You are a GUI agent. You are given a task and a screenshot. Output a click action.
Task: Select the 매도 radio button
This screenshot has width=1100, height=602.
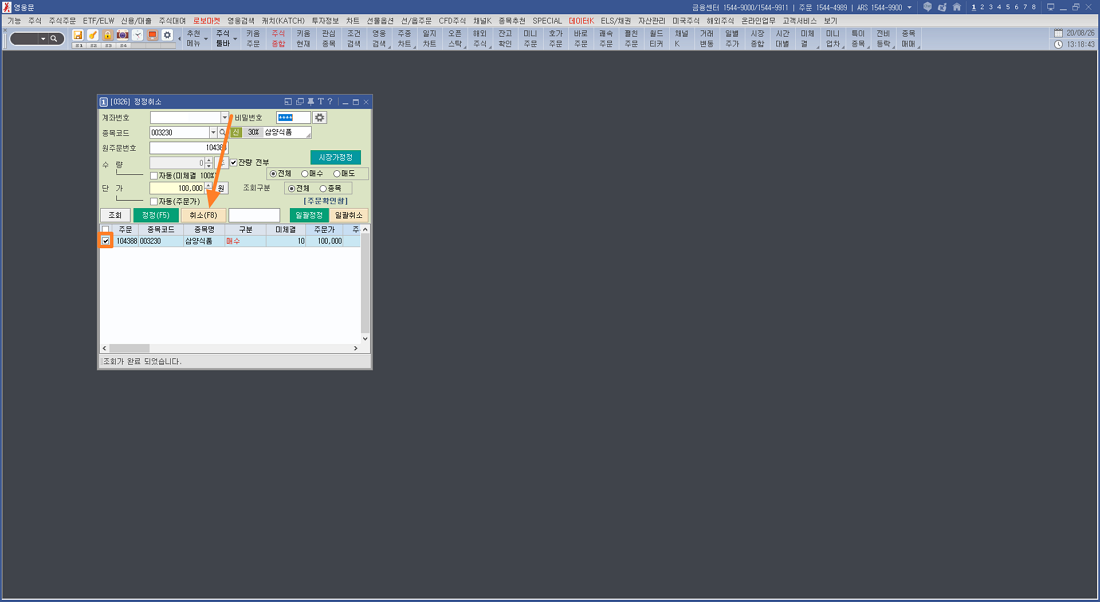click(x=337, y=173)
